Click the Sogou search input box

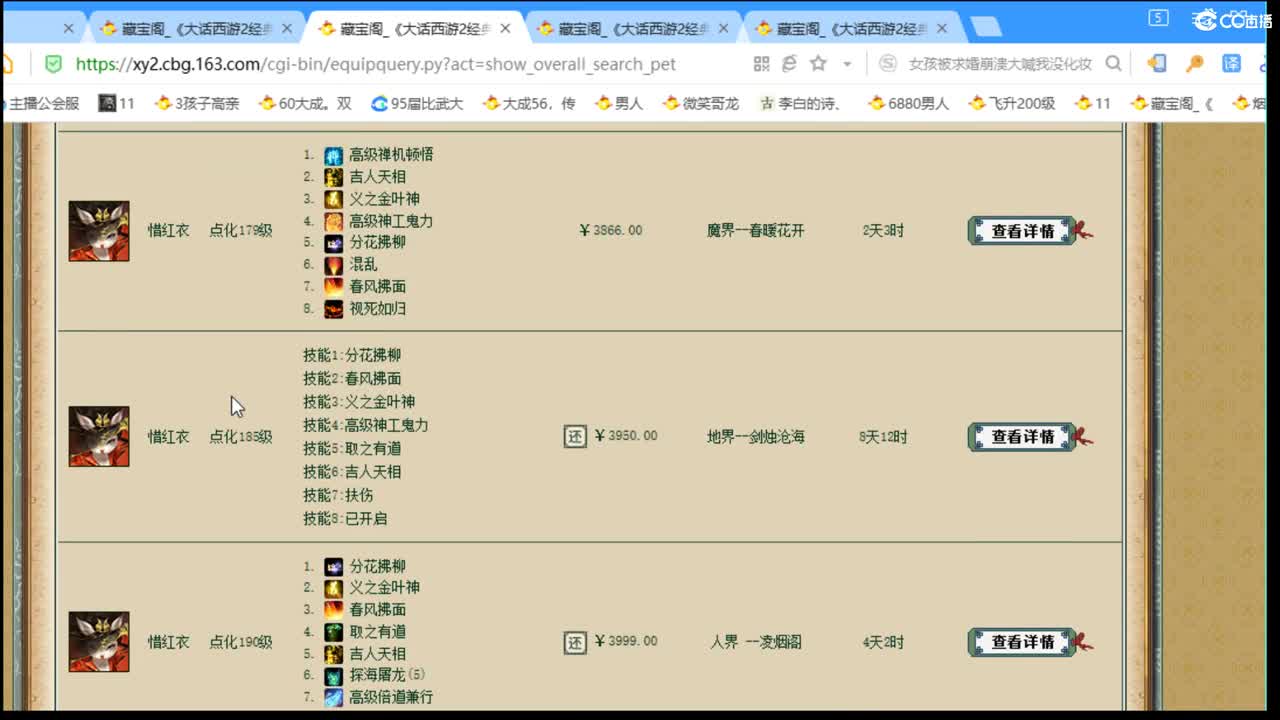pos(1000,64)
